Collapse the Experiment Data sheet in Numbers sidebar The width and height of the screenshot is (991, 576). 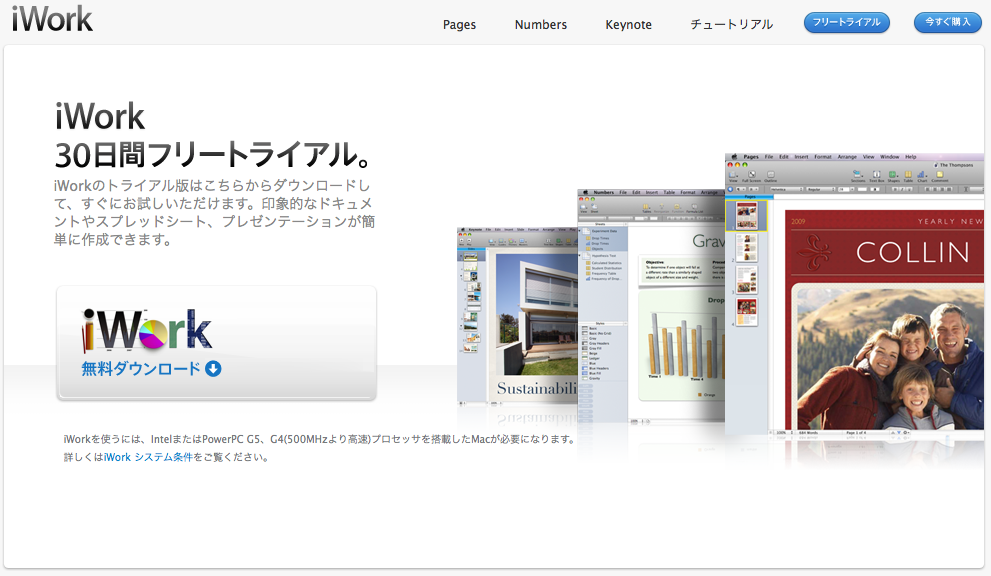[579, 231]
